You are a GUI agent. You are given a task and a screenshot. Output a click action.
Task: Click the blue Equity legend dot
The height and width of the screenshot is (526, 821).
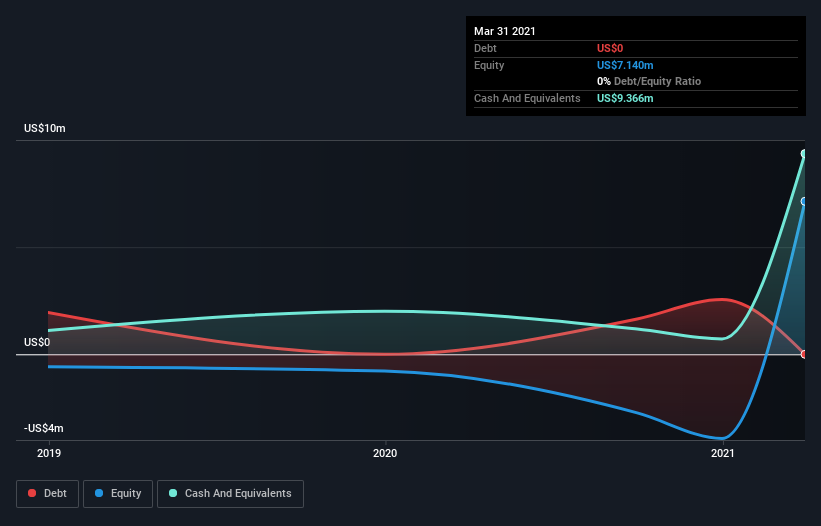click(x=99, y=493)
